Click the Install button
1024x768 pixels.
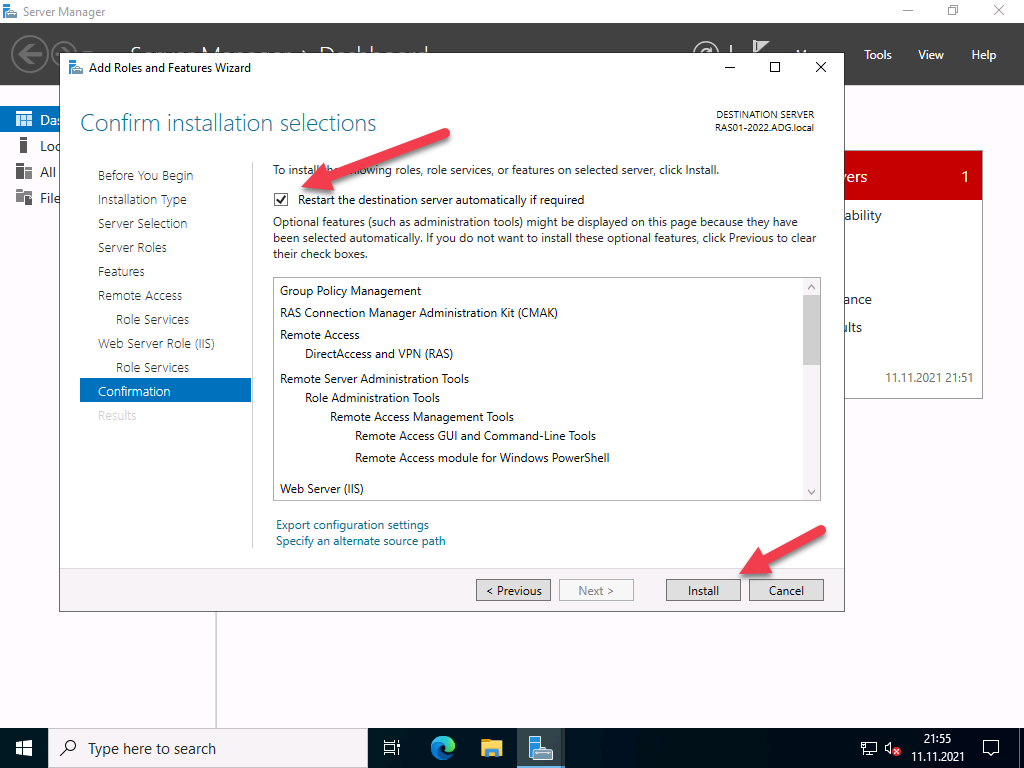(703, 590)
